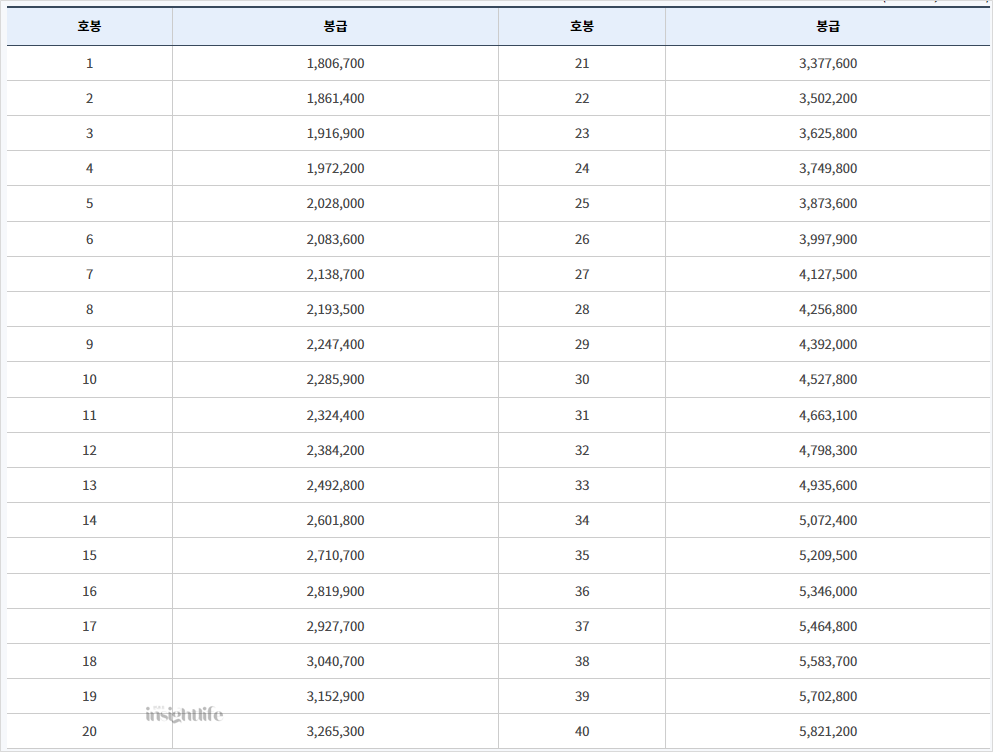Select salary 5,464,800
This screenshot has height=752, width=993.
828,626
